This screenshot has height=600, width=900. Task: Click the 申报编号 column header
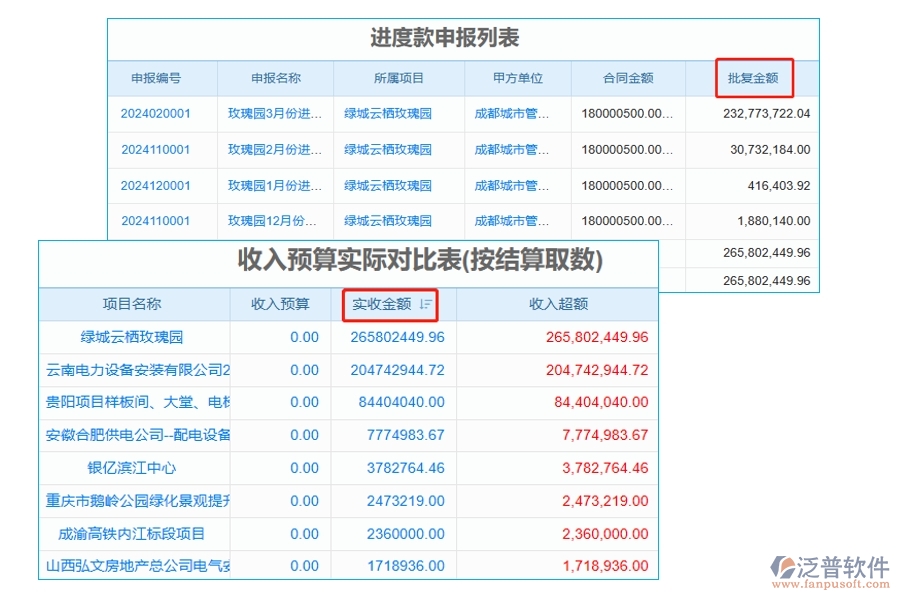[156, 78]
